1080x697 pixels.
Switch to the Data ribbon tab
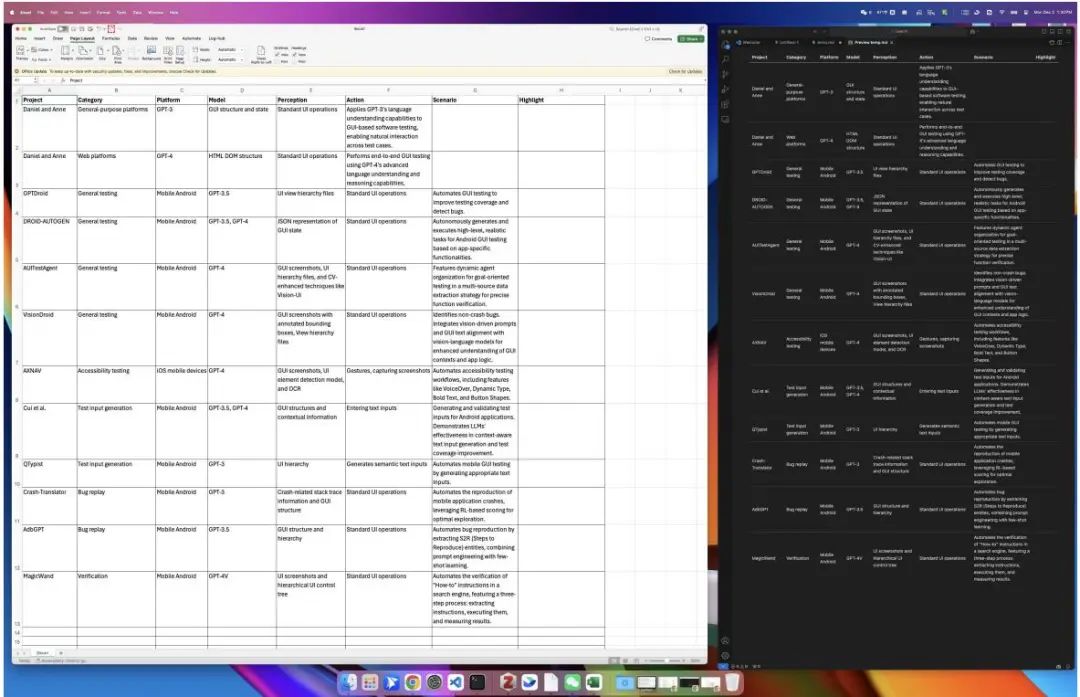click(132, 39)
